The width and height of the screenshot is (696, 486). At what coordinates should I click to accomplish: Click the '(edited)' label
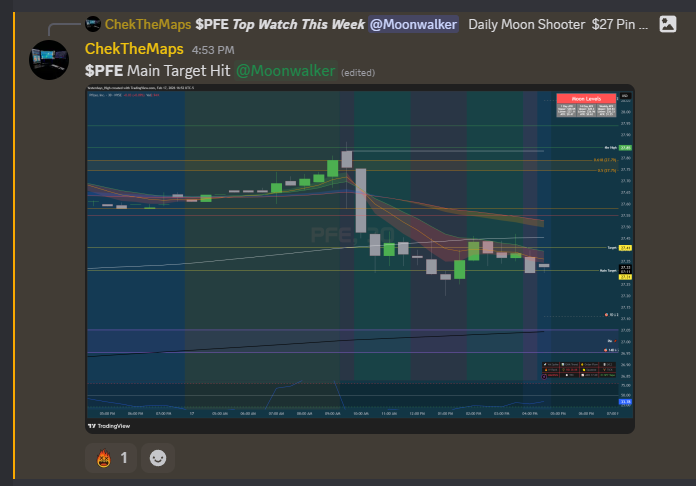point(358,73)
